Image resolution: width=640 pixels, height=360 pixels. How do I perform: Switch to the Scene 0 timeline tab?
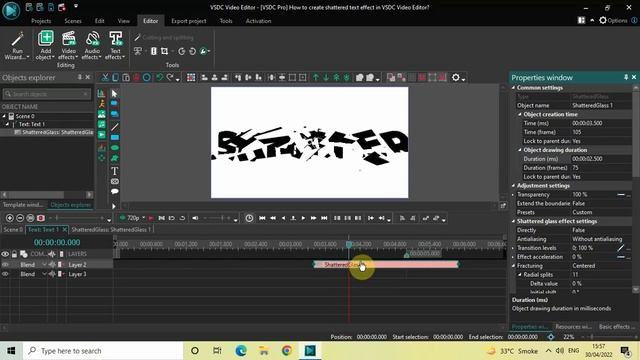13,230
